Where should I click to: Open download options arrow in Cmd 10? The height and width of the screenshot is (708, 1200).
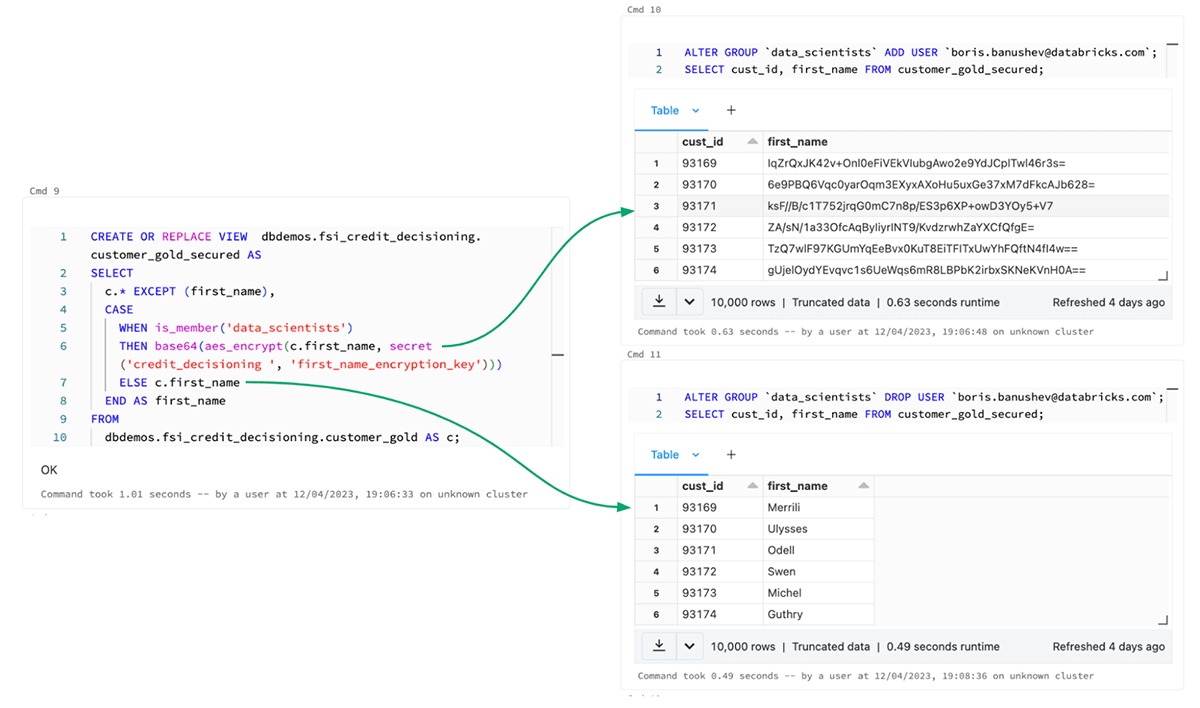[x=689, y=301]
